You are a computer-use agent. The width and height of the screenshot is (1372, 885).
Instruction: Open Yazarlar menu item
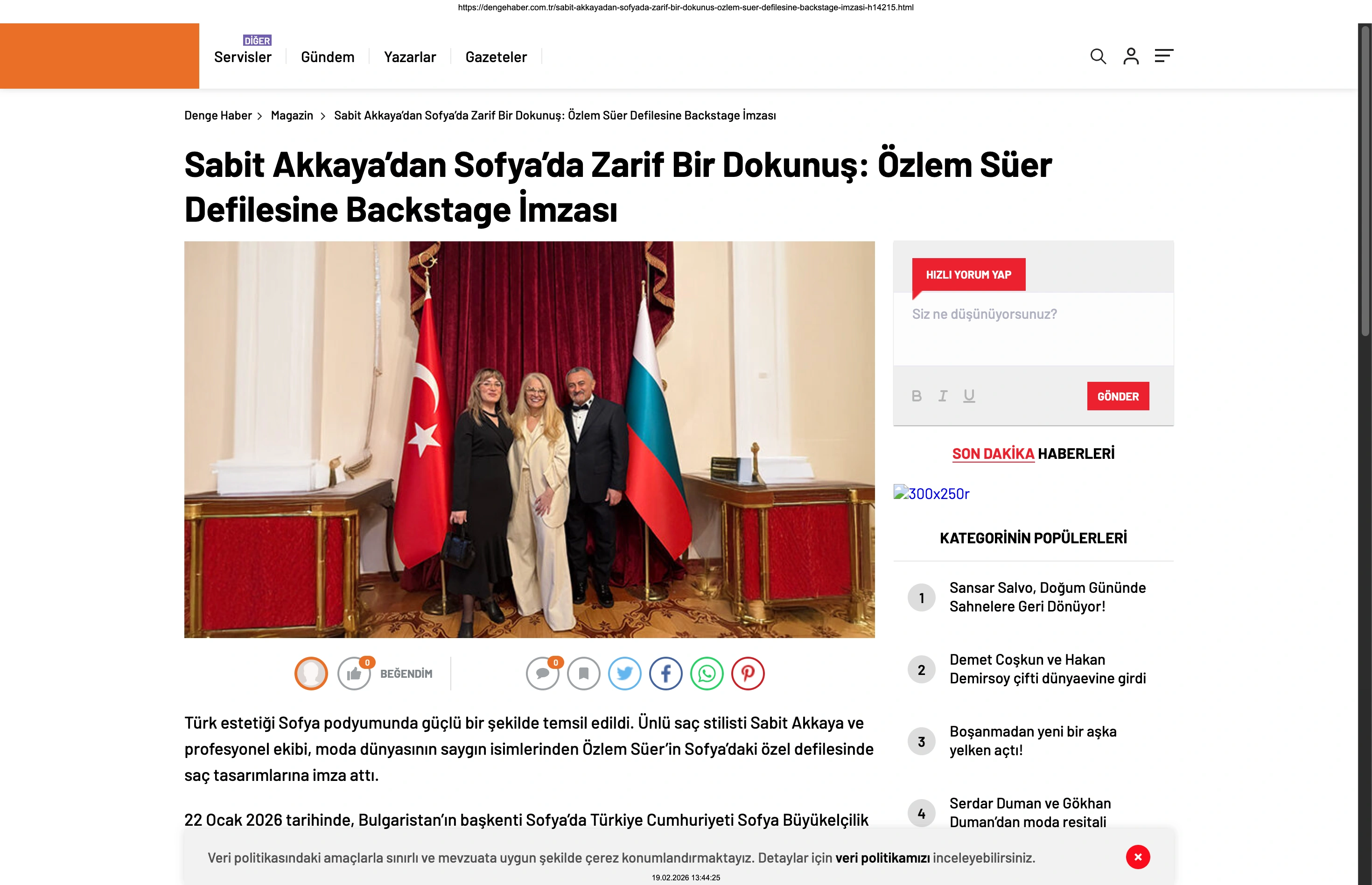(x=410, y=57)
